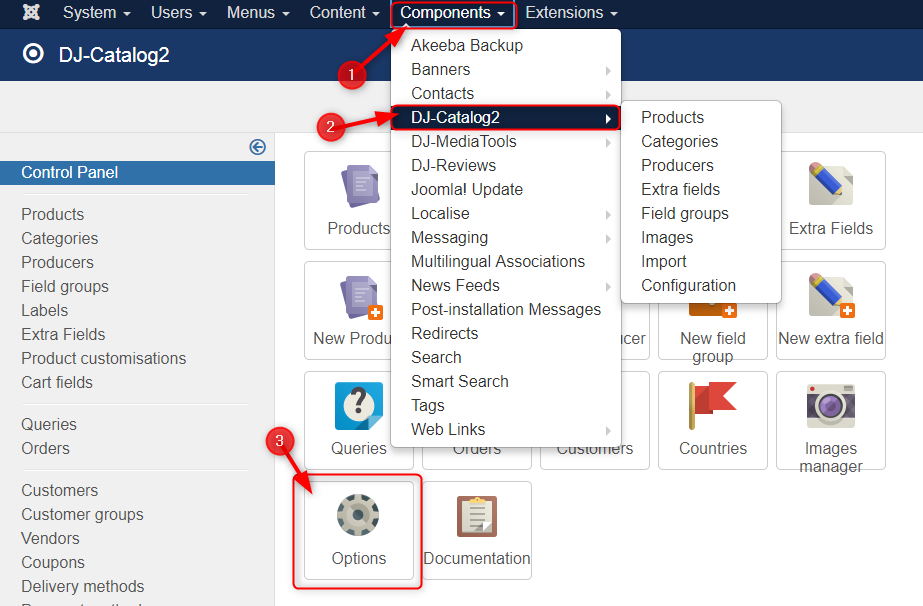923x606 pixels.
Task: Open Cart fields sidebar link
Action: click(x=57, y=383)
